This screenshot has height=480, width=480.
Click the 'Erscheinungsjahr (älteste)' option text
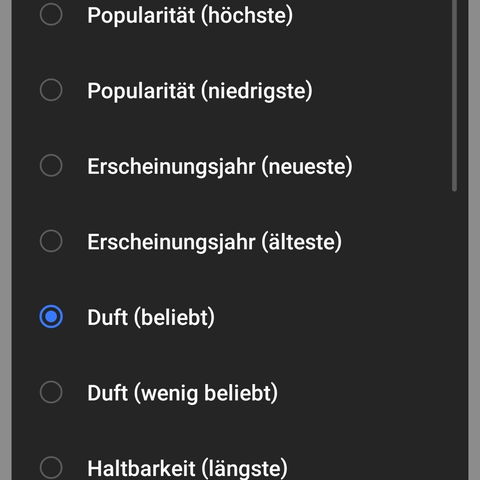coord(214,242)
